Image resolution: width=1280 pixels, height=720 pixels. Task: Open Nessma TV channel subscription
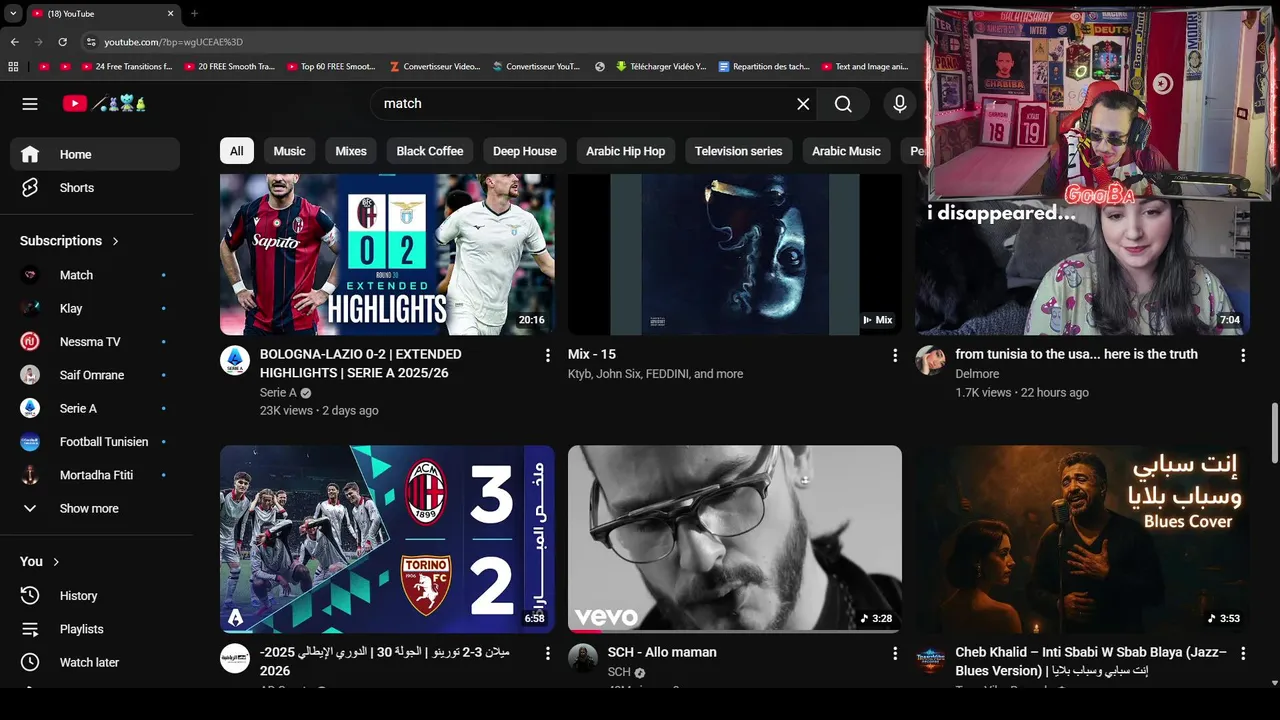tap(95, 342)
